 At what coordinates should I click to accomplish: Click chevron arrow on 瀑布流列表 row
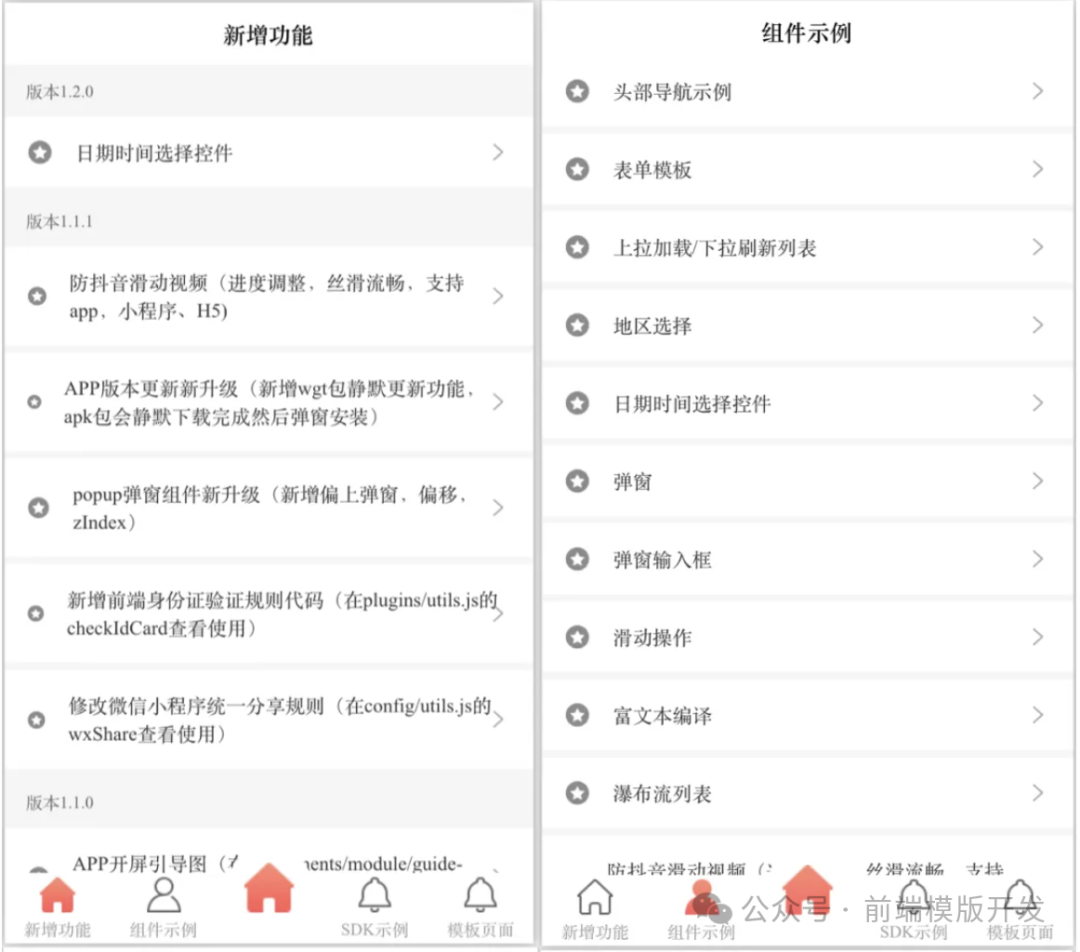click(1038, 793)
